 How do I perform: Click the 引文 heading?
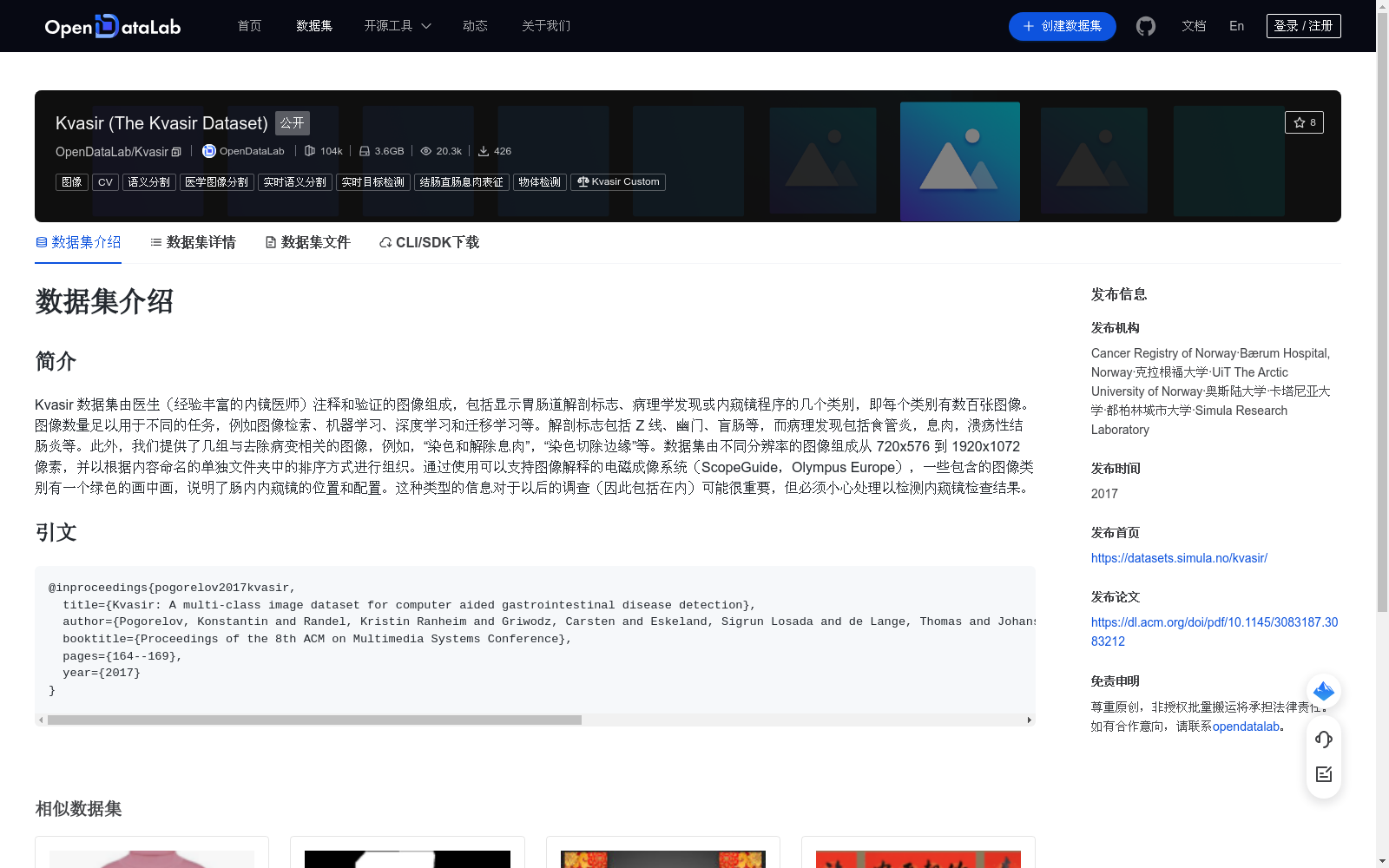56,532
